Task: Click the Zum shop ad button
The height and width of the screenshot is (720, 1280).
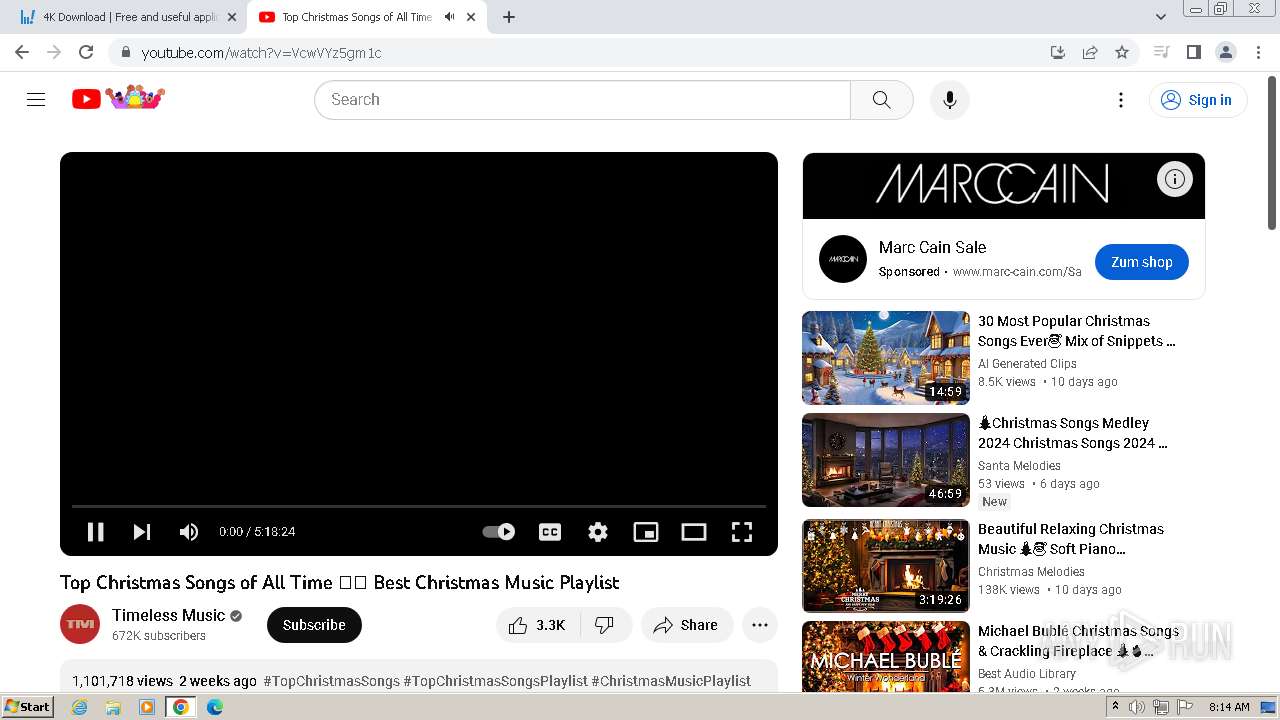Action: [x=1142, y=262]
